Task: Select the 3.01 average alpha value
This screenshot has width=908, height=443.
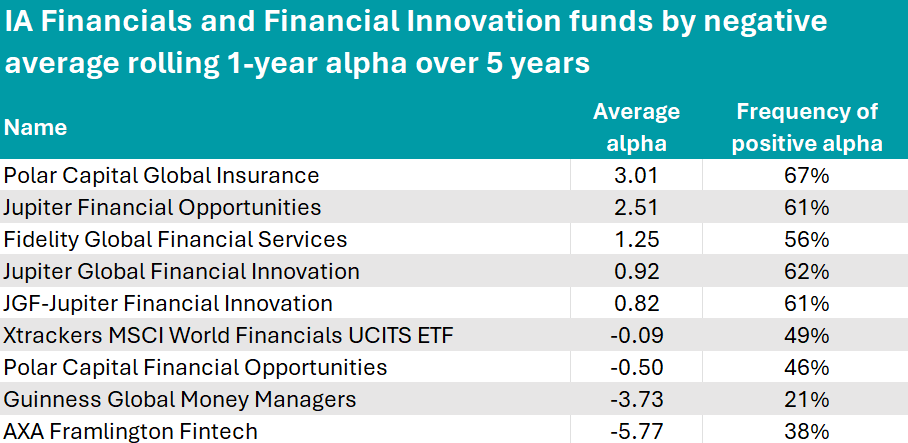Action: click(x=636, y=176)
